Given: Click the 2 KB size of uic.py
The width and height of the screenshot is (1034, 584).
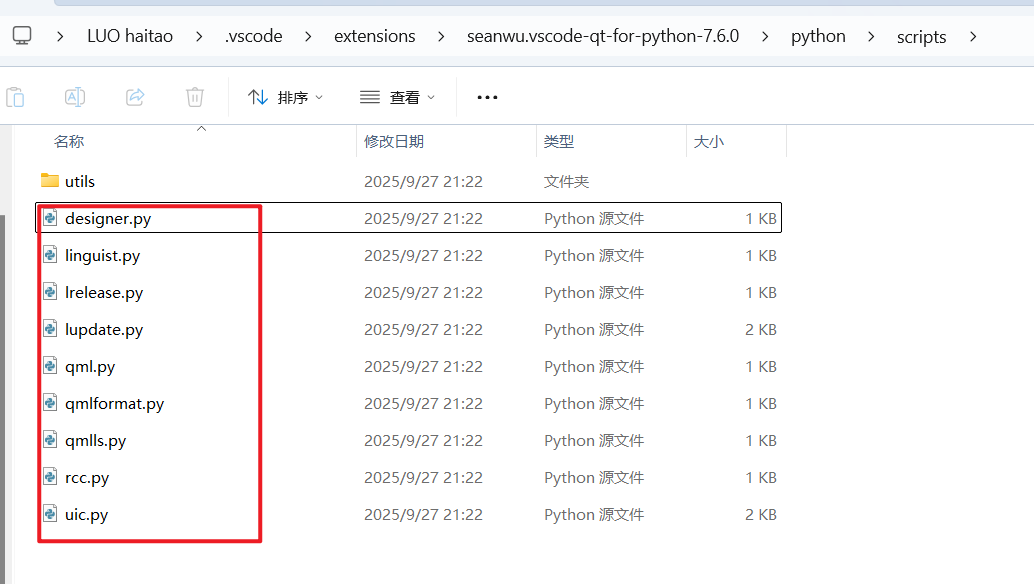Looking at the screenshot, I should pyautogui.click(x=761, y=514).
